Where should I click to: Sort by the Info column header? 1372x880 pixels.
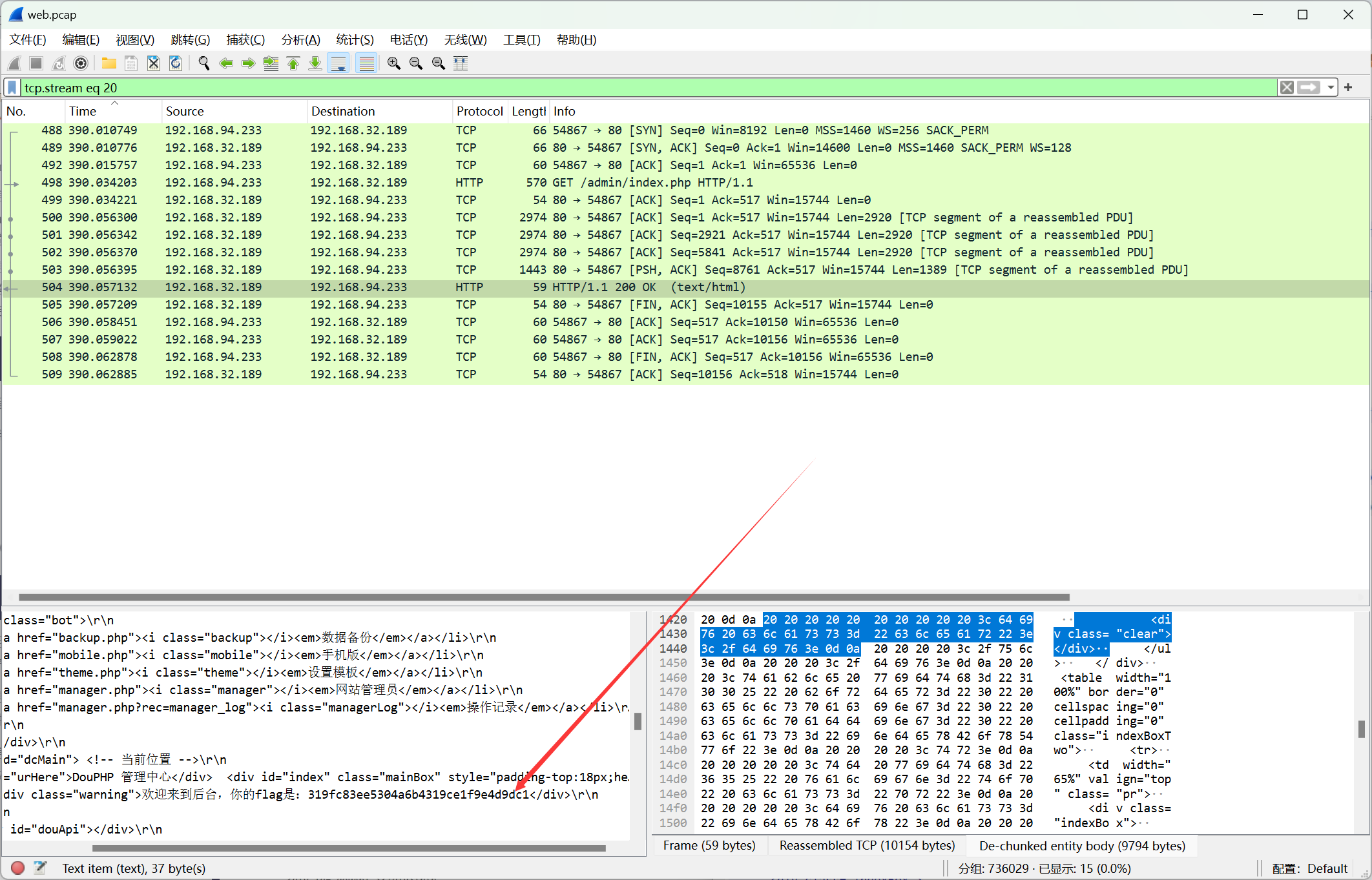[x=959, y=111]
